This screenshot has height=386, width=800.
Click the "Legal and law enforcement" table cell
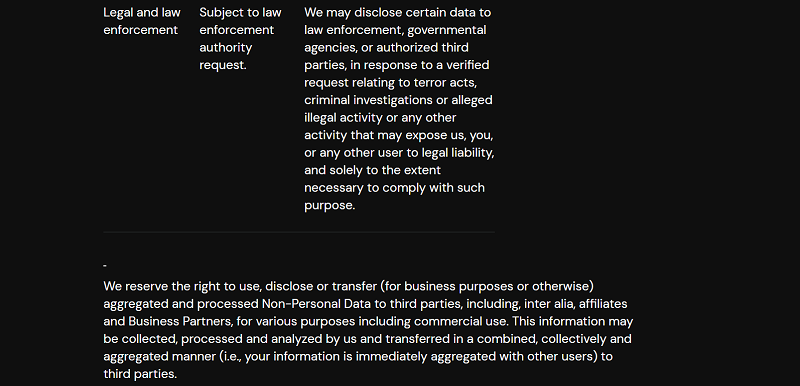coord(142,21)
